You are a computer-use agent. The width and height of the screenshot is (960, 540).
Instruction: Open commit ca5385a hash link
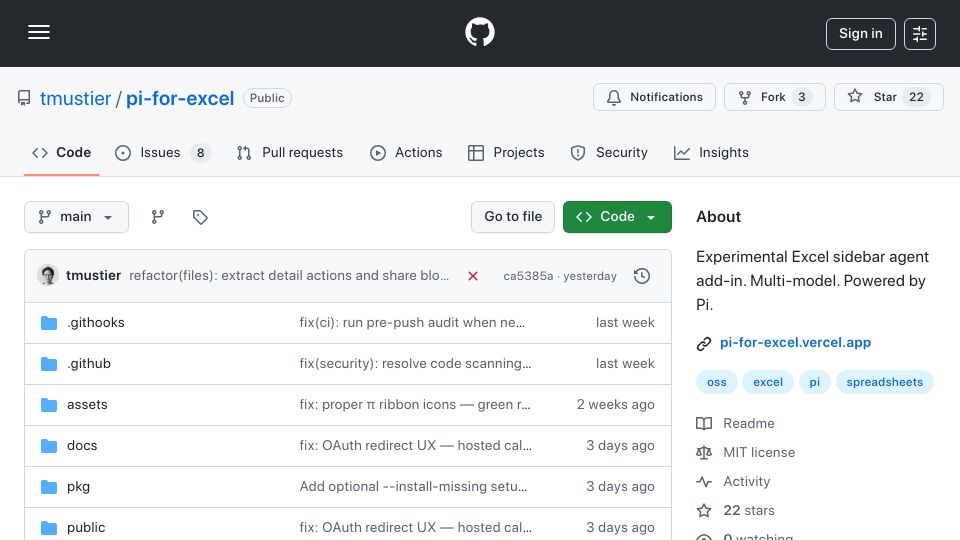coord(528,276)
